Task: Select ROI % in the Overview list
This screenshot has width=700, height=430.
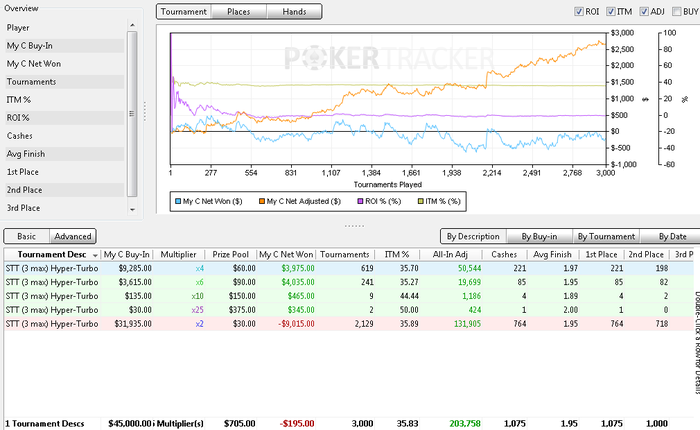Action: point(64,118)
